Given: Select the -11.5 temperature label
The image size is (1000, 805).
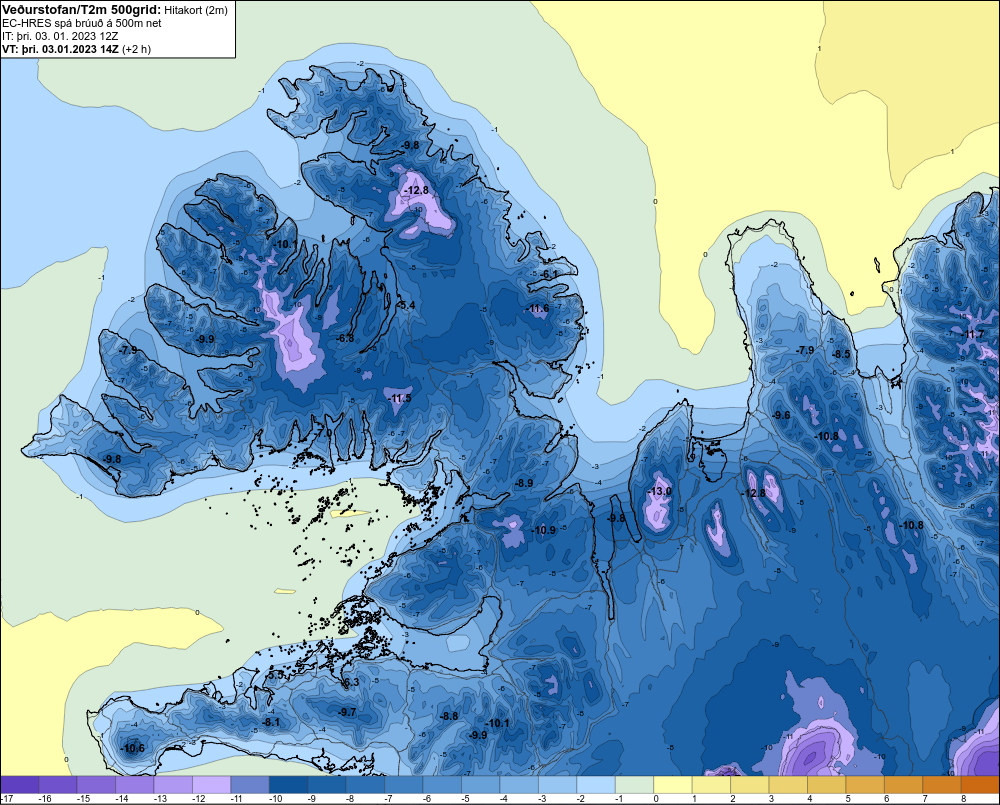Looking at the screenshot, I should click(x=400, y=398).
